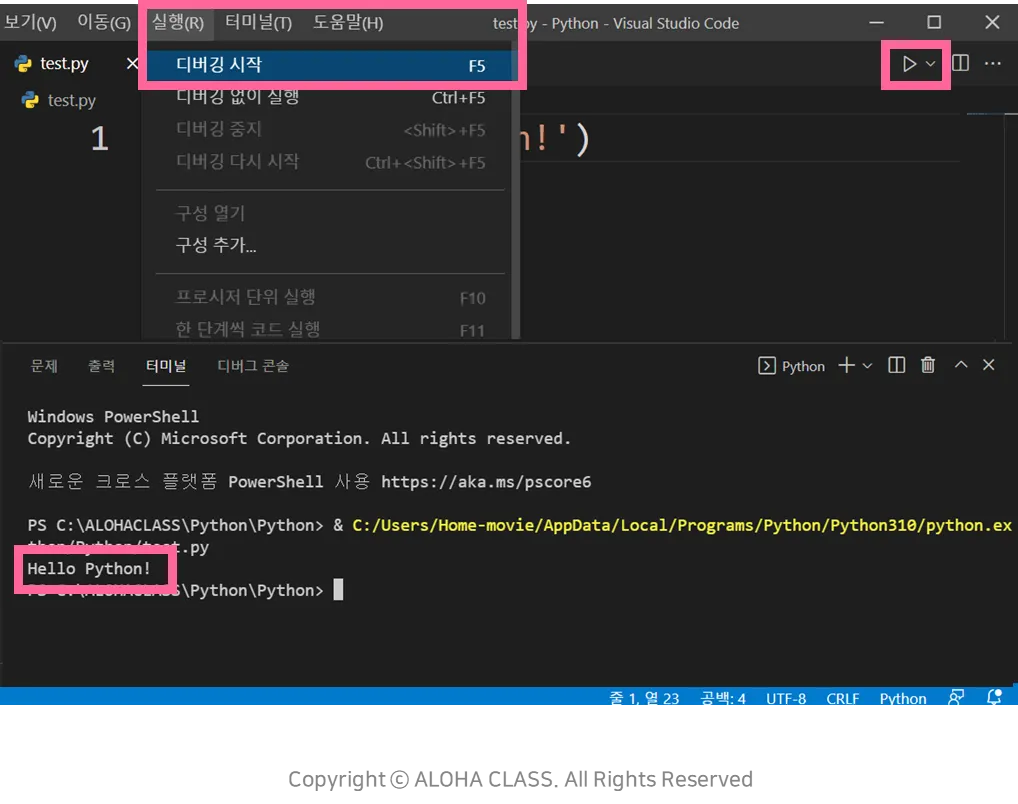Screen dimensions: 1018x804
Task: Switch to 출력 panel tab
Action: click(101, 366)
